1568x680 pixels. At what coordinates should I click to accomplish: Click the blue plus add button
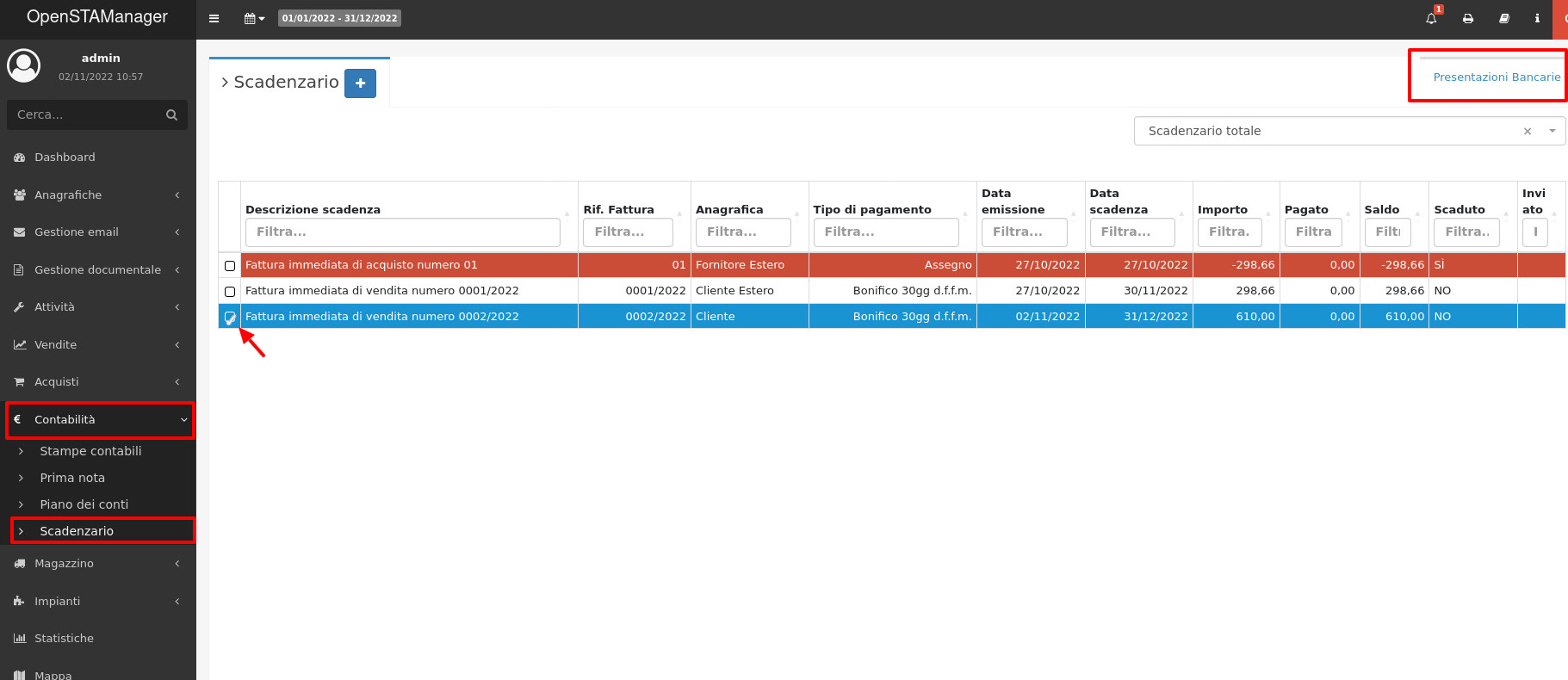click(360, 83)
